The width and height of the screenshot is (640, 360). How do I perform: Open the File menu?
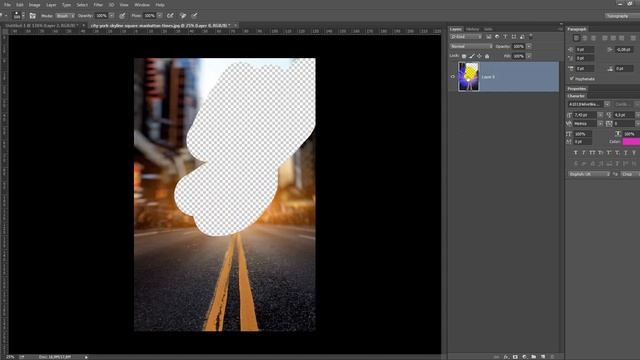click(x=7, y=5)
